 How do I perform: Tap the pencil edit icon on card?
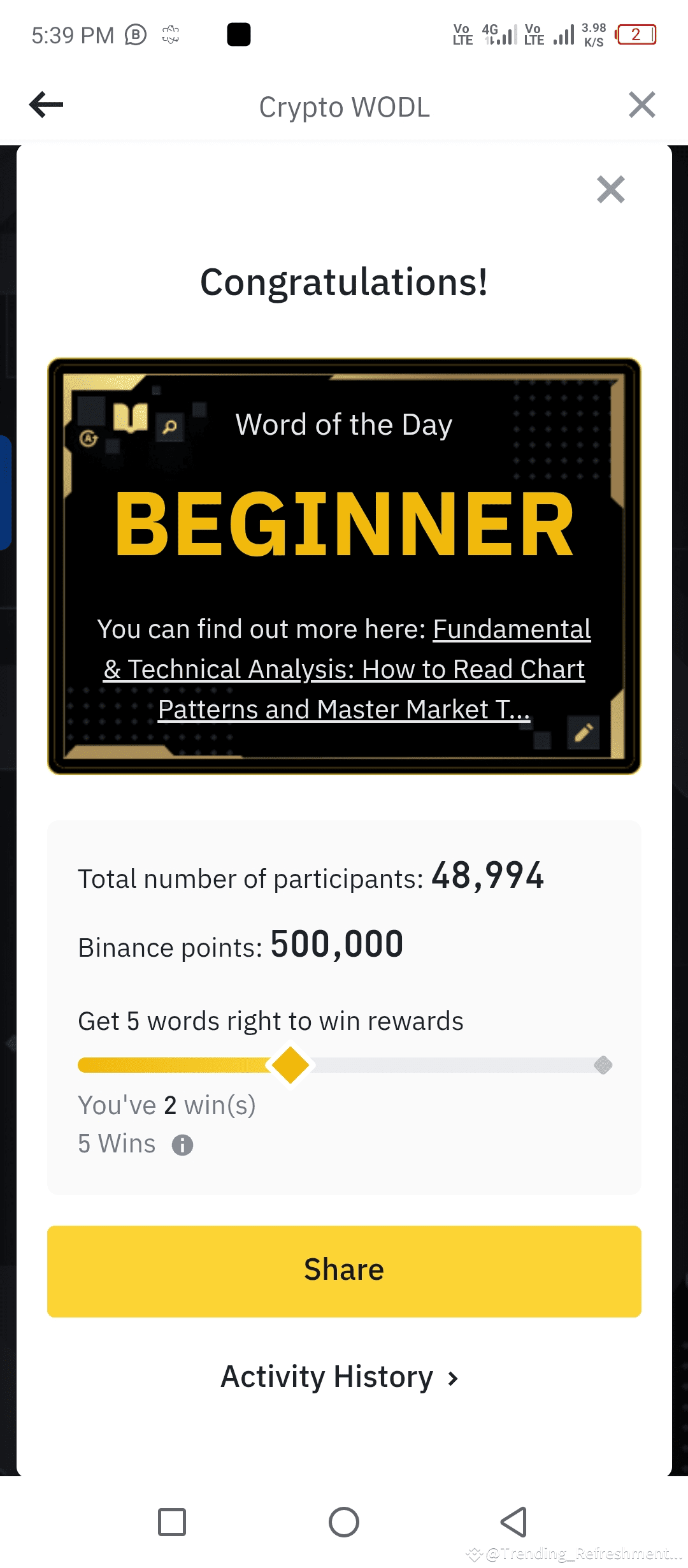click(x=584, y=732)
